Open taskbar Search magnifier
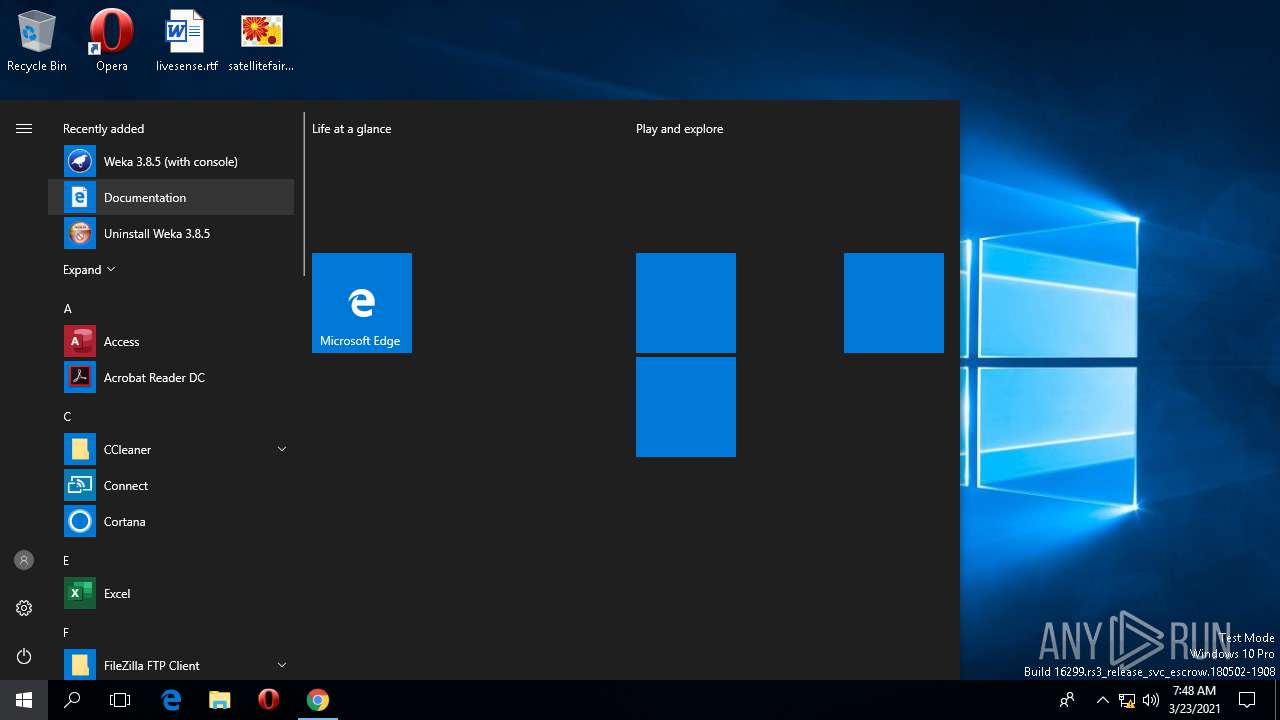Image resolution: width=1280 pixels, height=720 pixels. 72,700
